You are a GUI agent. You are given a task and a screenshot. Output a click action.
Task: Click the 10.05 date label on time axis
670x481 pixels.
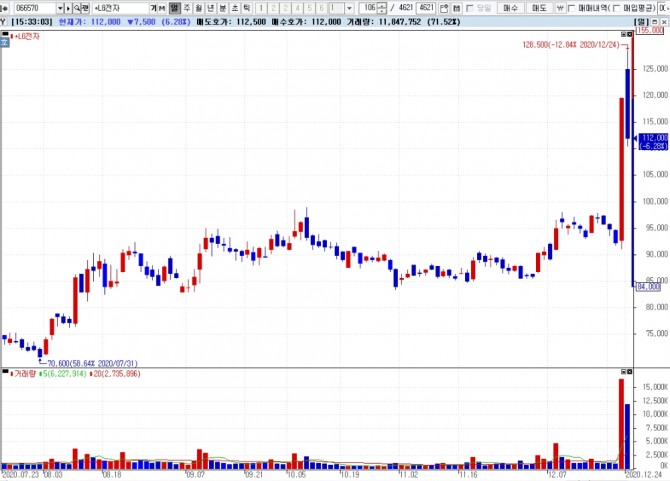296,474
